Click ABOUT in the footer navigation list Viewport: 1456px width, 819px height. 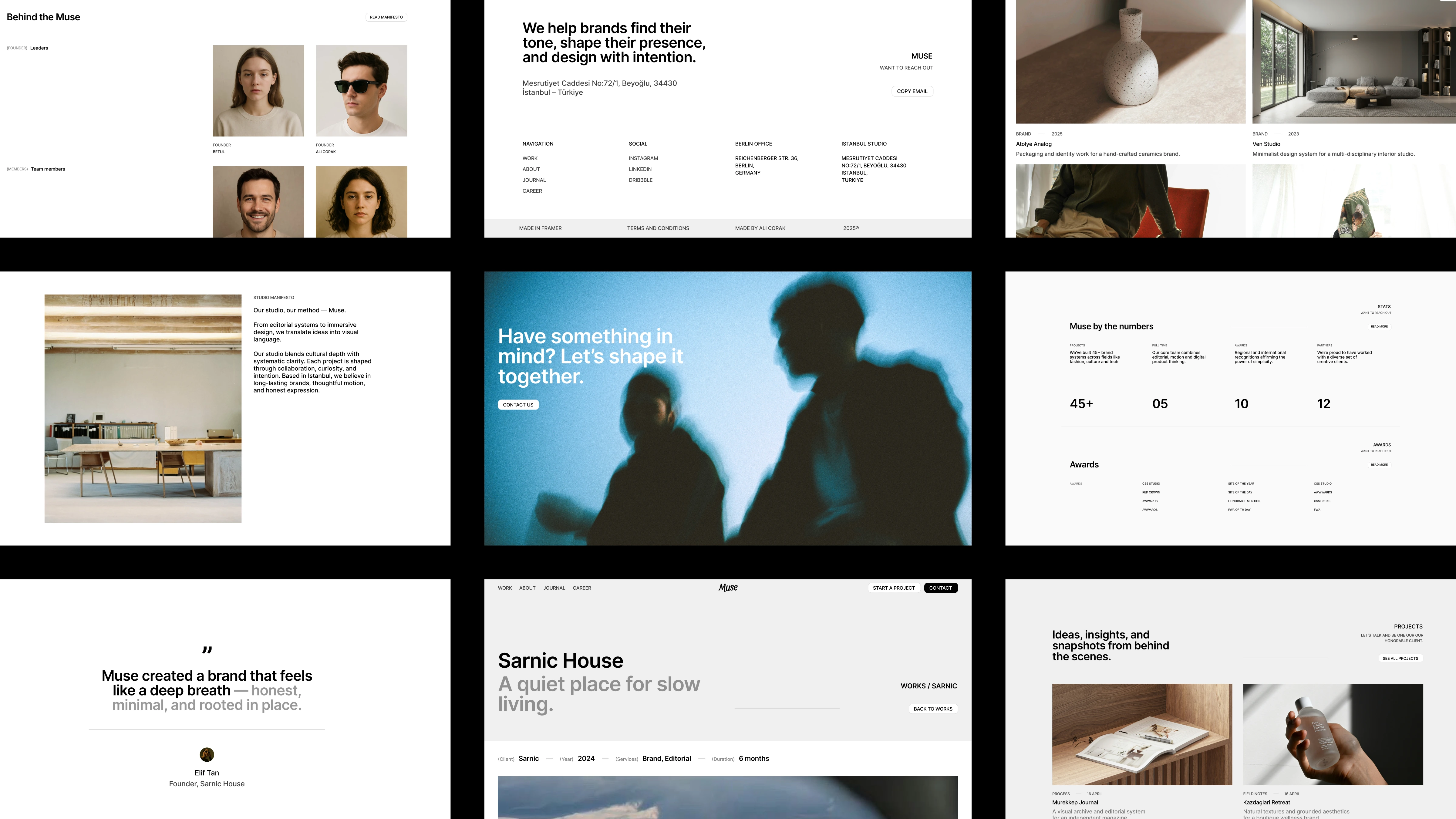pyautogui.click(x=531, y=169)
